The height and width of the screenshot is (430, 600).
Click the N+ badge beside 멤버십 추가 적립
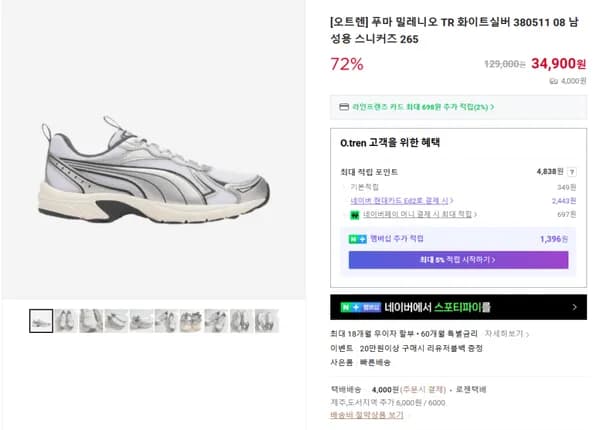pos(357,239)
